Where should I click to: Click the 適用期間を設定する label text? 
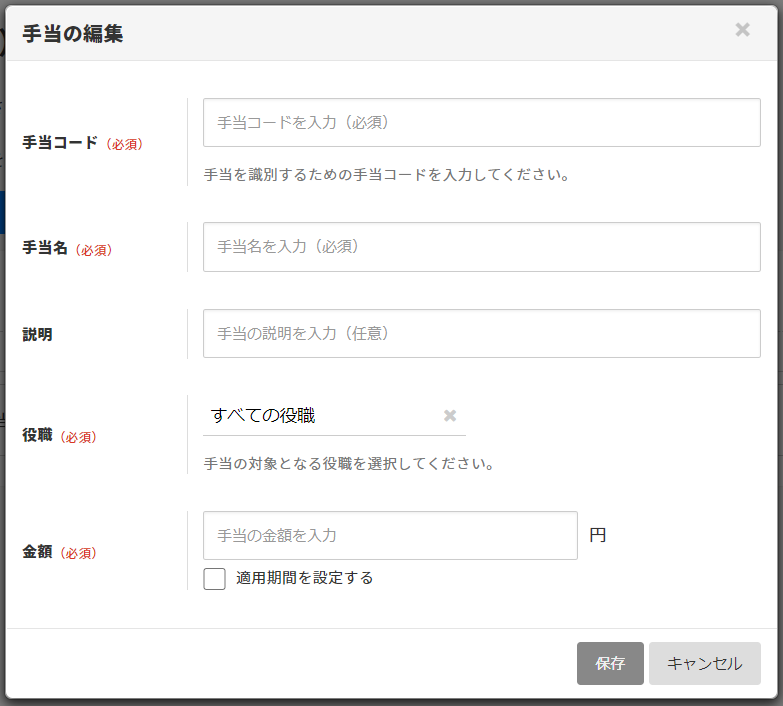point(304,578)
